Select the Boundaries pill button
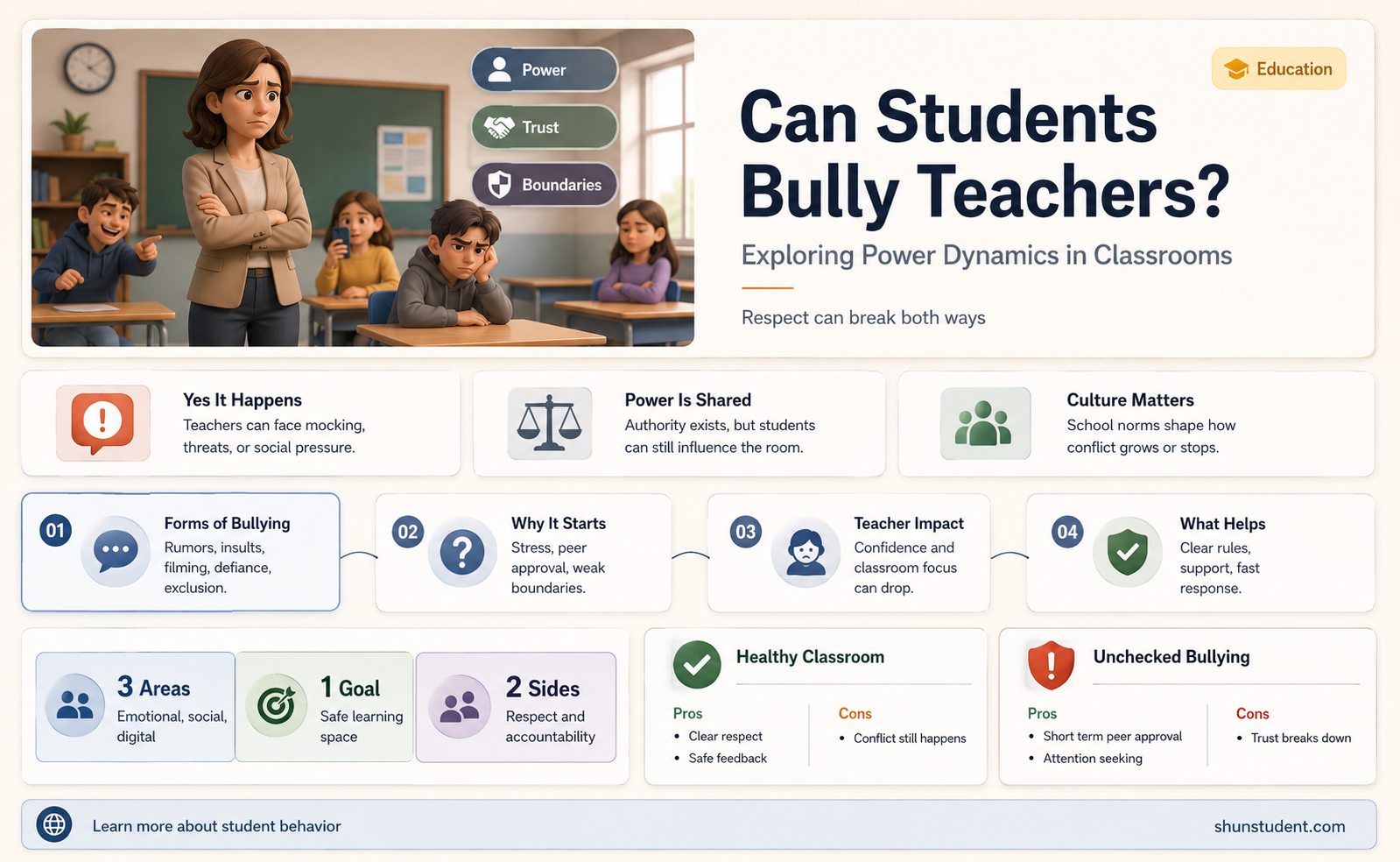 545,185
